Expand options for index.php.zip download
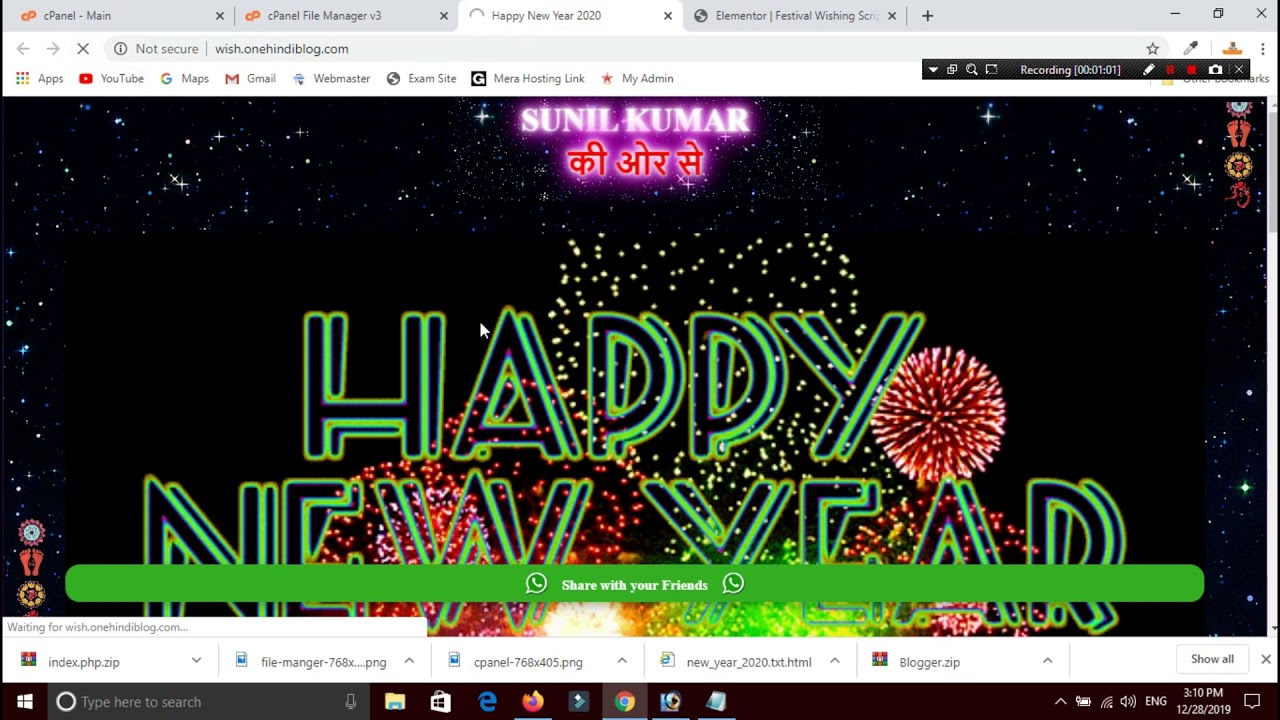 [x=196, y=661]
